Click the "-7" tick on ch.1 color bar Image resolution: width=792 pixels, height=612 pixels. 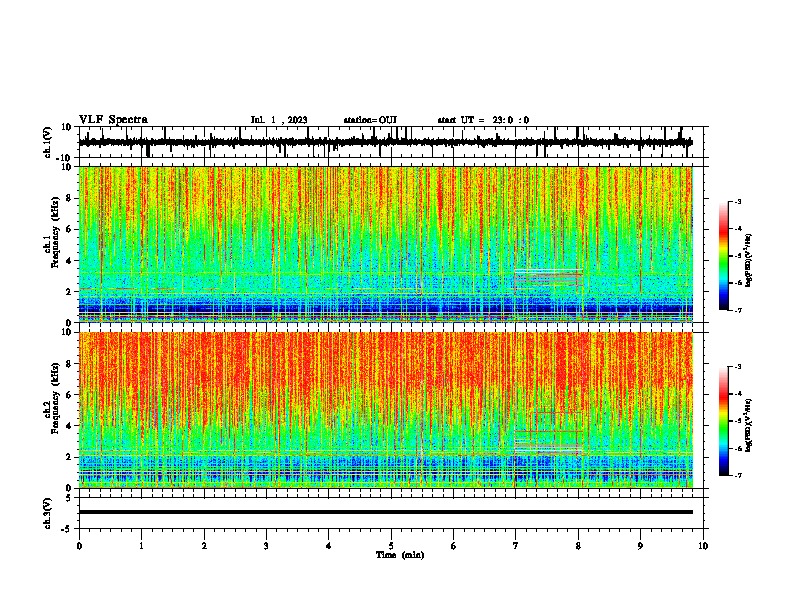(x=738, y=310)
